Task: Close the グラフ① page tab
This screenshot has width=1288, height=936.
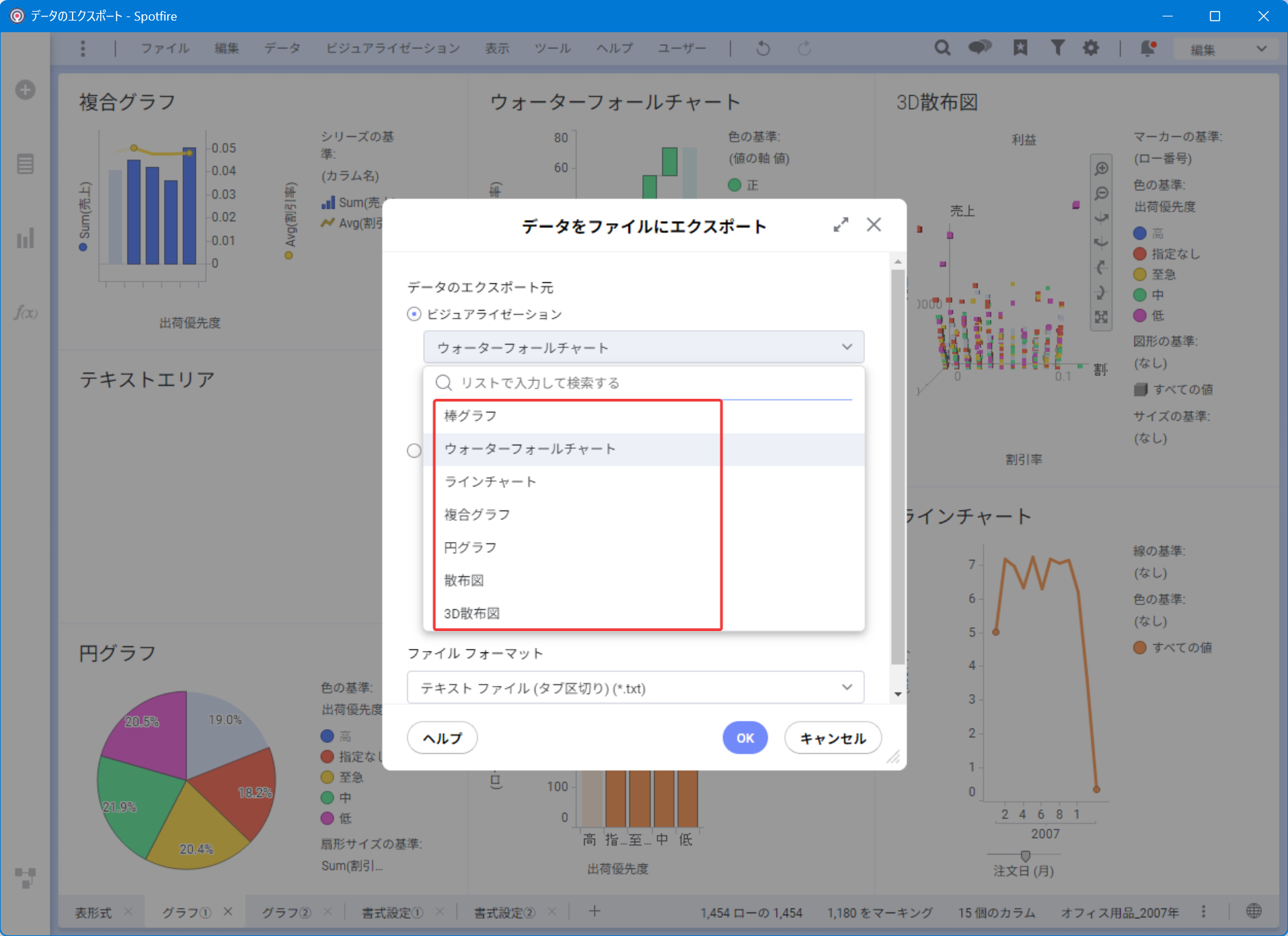Action: (228, 911)
